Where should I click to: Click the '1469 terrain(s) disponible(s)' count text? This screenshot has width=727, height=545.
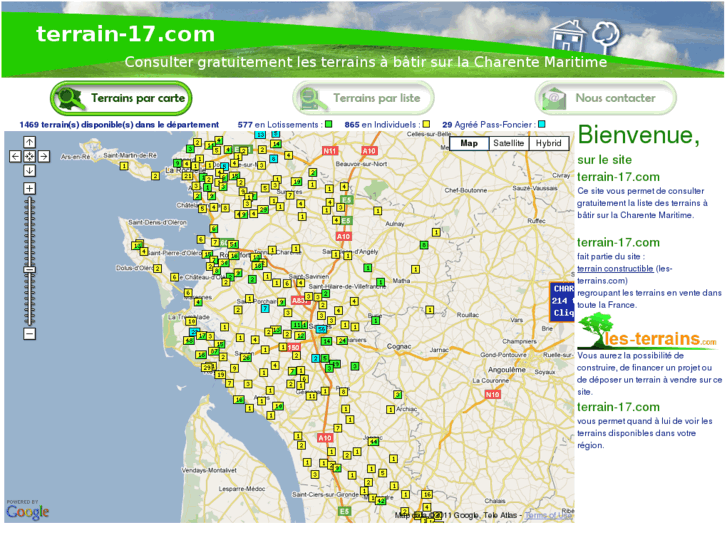(119, 124)
